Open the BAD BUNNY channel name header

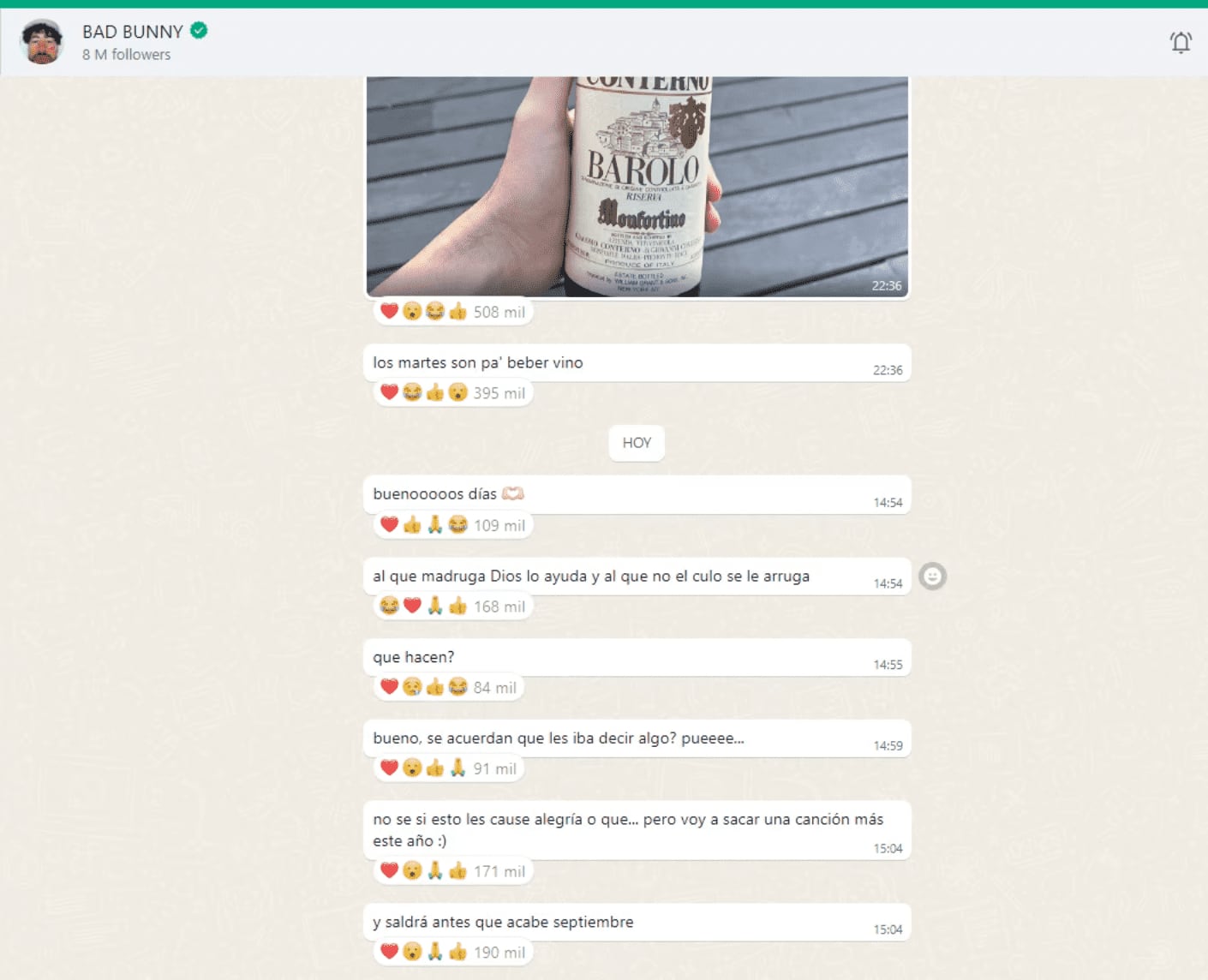pos(133,32)
